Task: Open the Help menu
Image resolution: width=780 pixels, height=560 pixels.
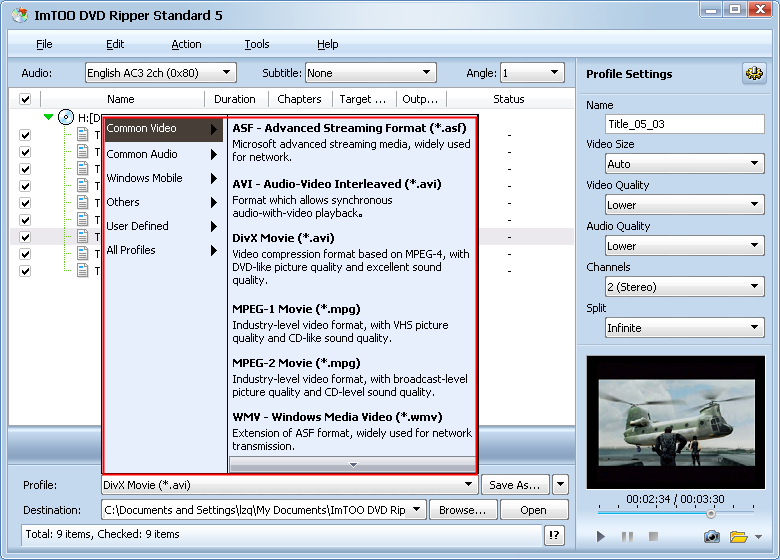Action: (x=327, y=44)
